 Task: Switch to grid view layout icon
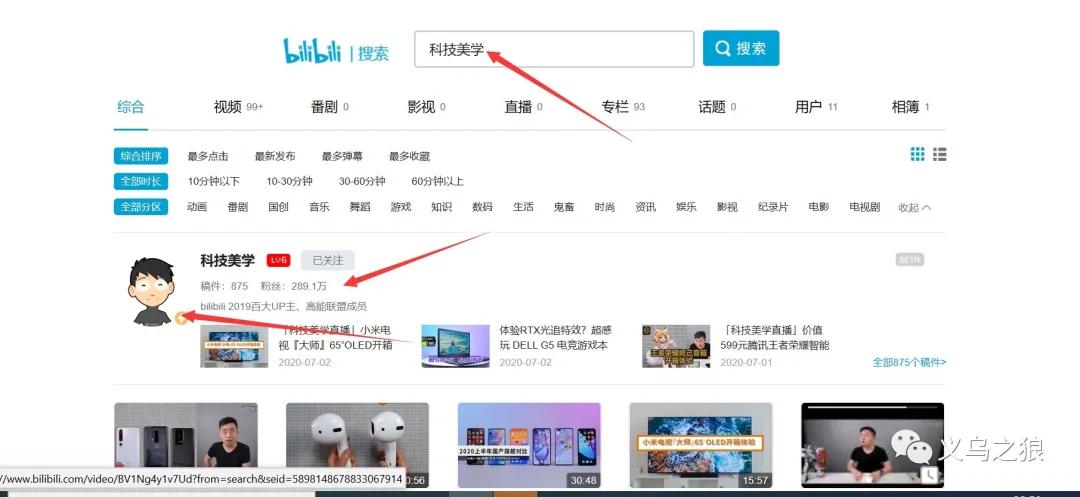click(917, 154)
